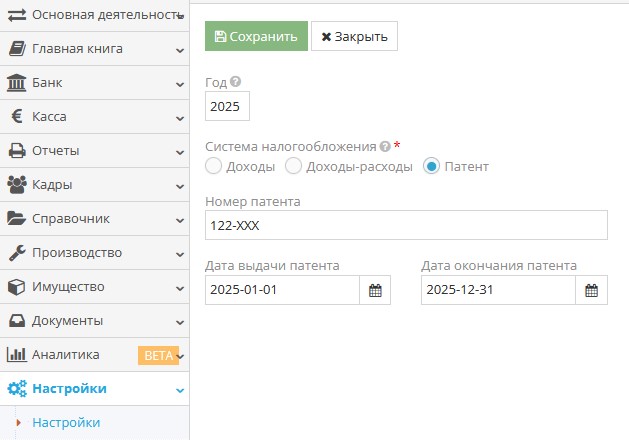The height and width of the screenshot is (440, 629).
Task: Click the cube icon for Имущество
Action: click(16, 287)
